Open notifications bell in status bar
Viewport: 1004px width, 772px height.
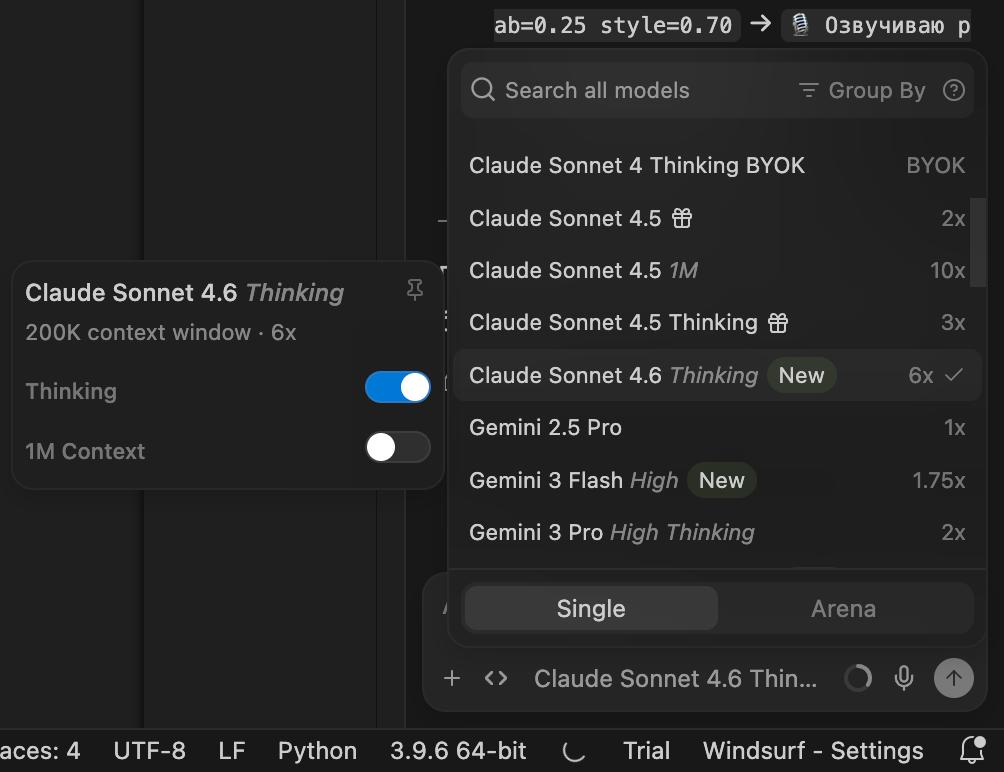pyautogui.click(x=971, y=750)
